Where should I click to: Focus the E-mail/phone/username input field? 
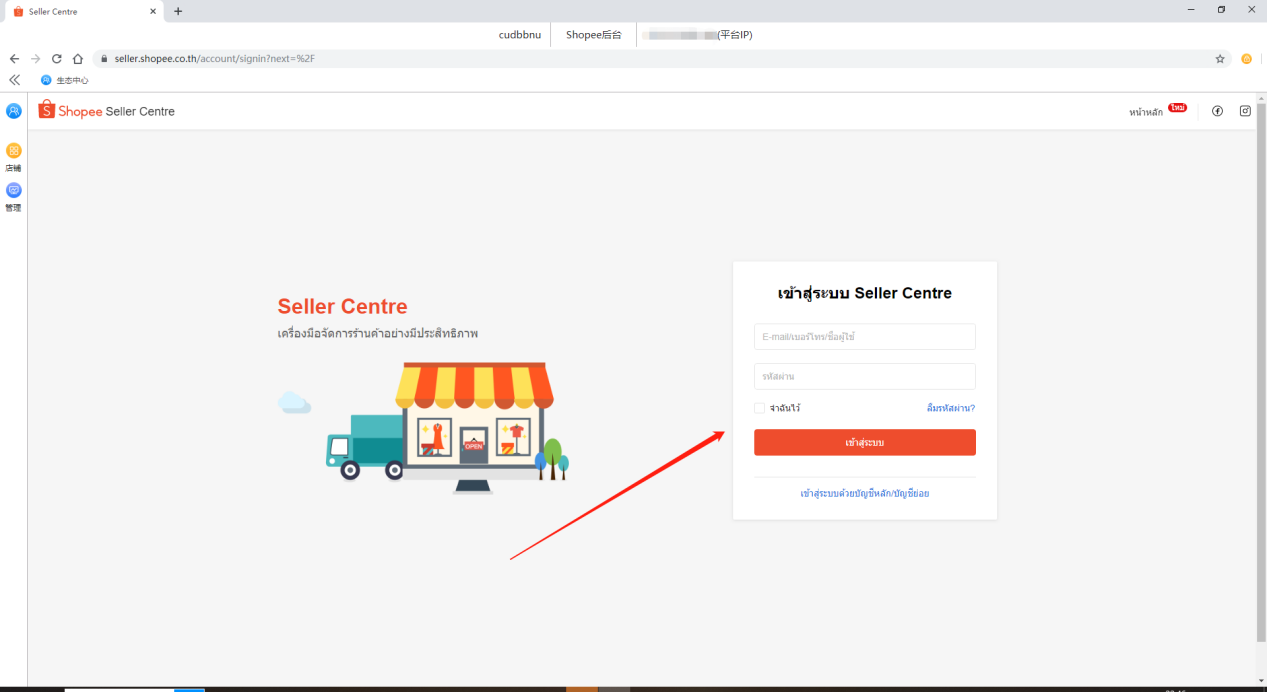click(865, 337)
